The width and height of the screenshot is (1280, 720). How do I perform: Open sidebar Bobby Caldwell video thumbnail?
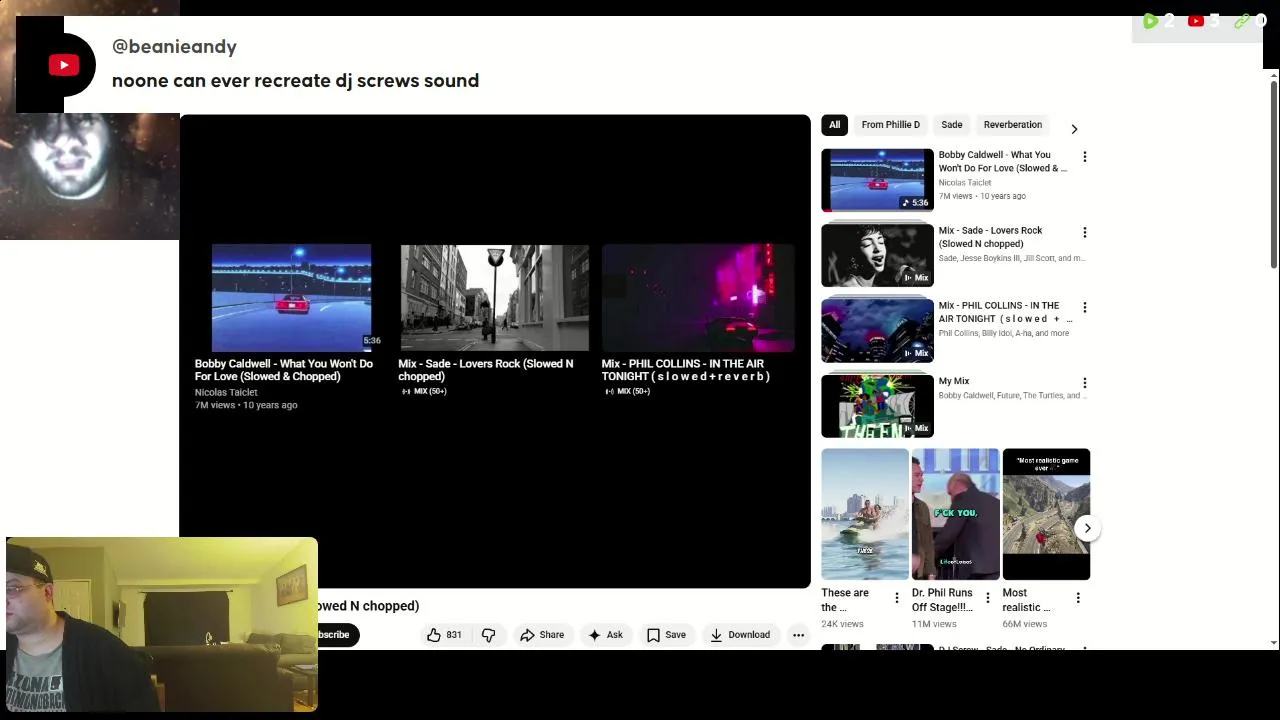(877, 180)
